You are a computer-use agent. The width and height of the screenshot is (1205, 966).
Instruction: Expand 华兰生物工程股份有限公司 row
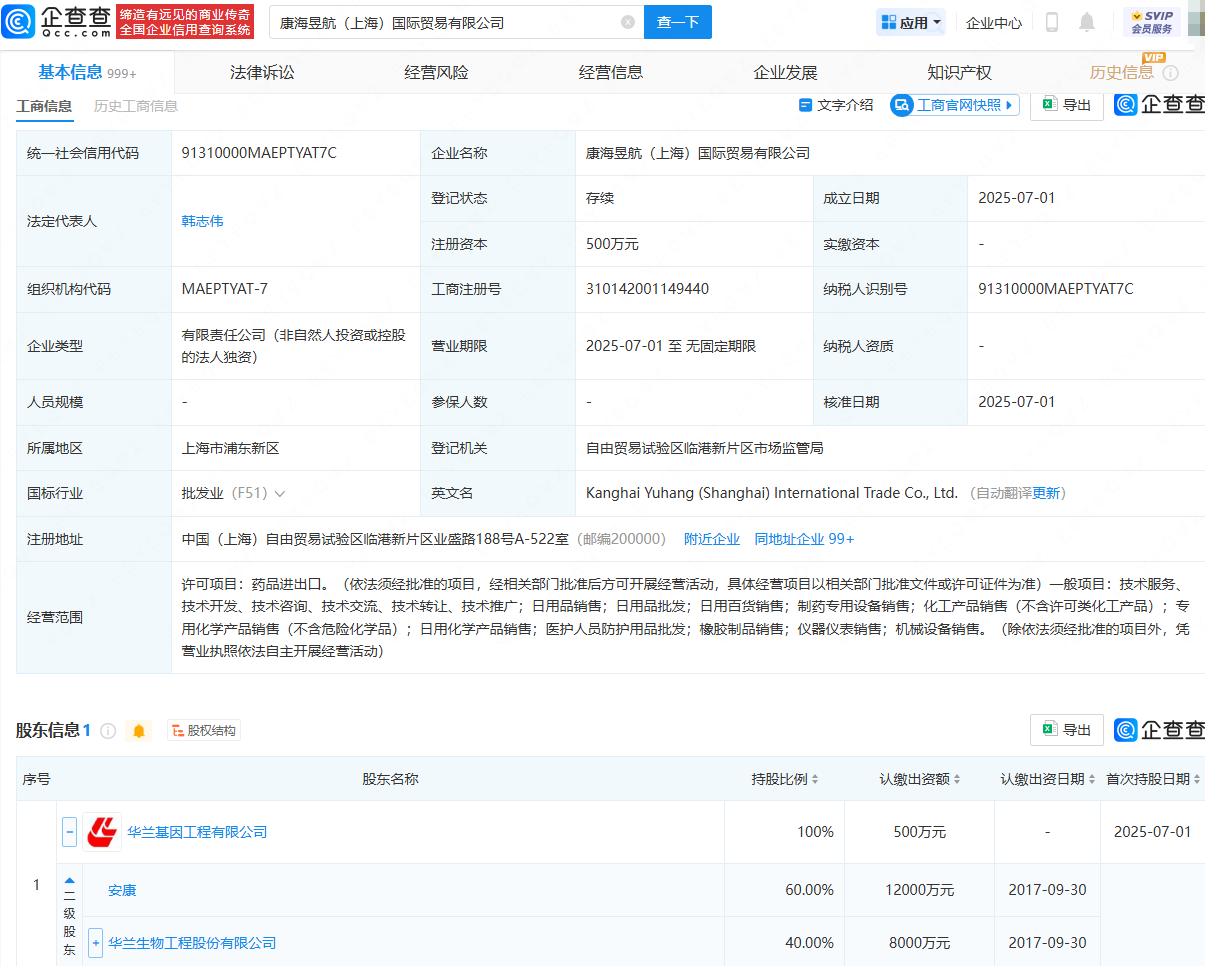(96, 943)
